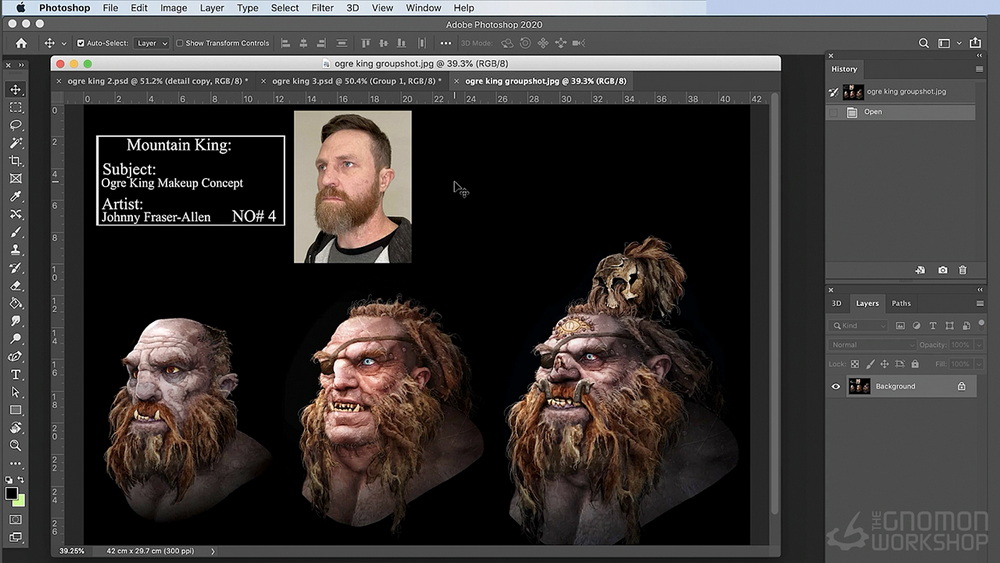Toggle lock all padlock icon
This screenshot has width=1000, height=563.
pos(915,364)
